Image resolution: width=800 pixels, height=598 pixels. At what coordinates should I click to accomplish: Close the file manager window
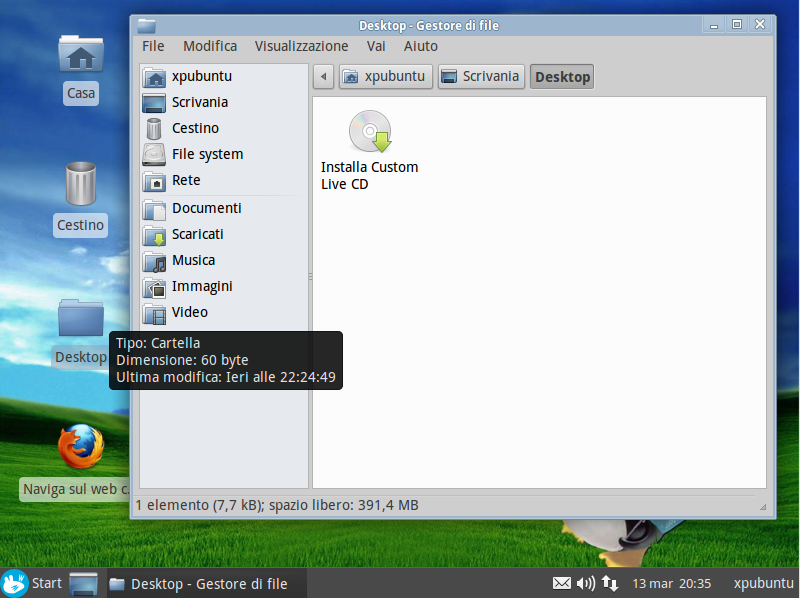pos(760,24)
